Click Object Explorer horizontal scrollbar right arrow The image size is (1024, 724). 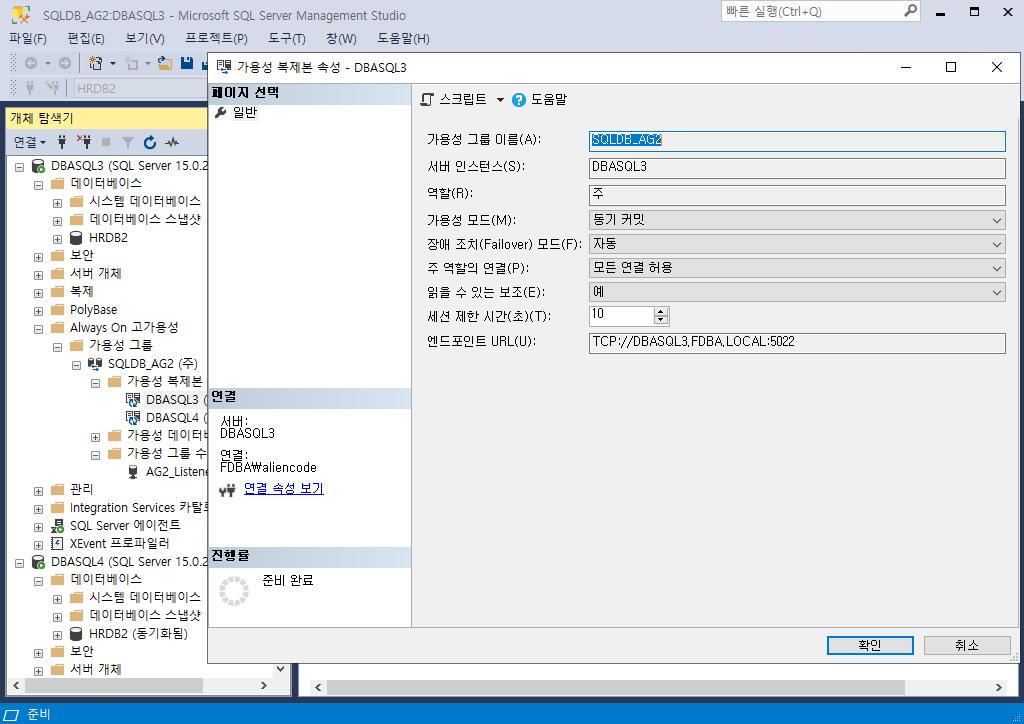click(264, 685)
